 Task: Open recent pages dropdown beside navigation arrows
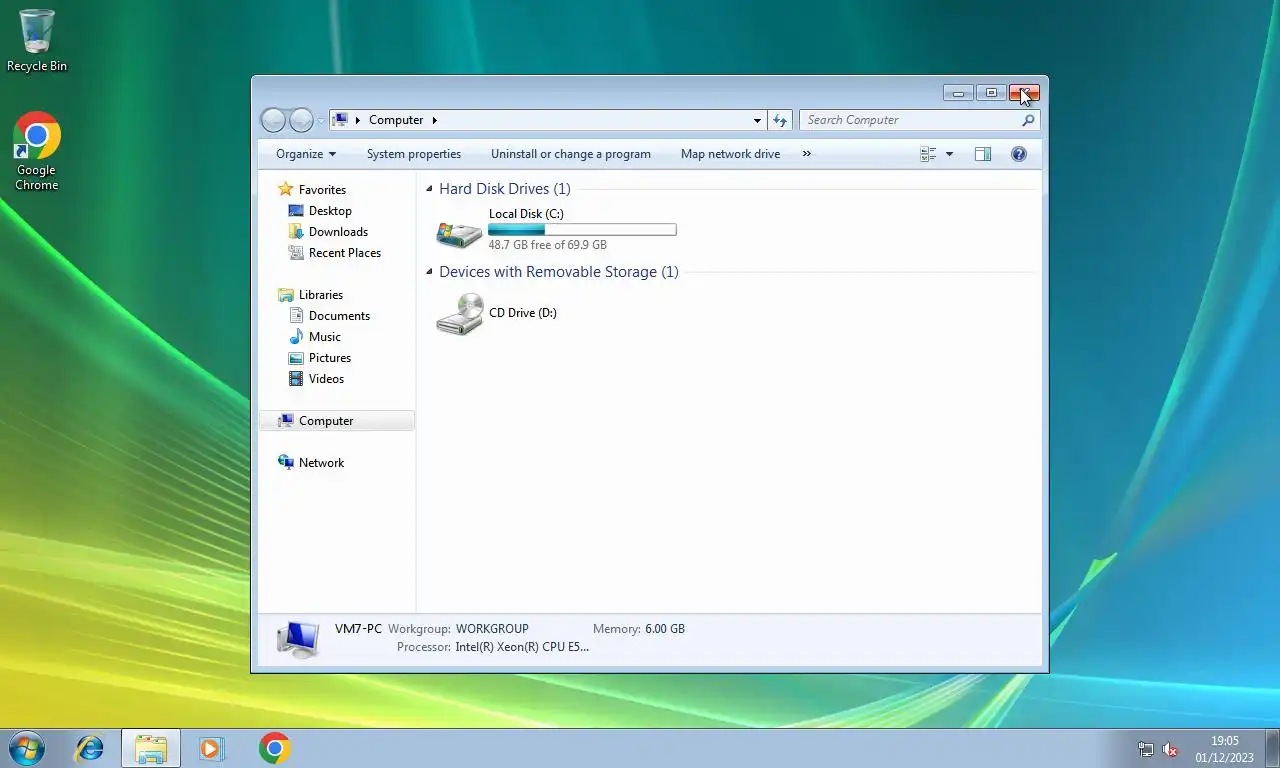point(321,121)
